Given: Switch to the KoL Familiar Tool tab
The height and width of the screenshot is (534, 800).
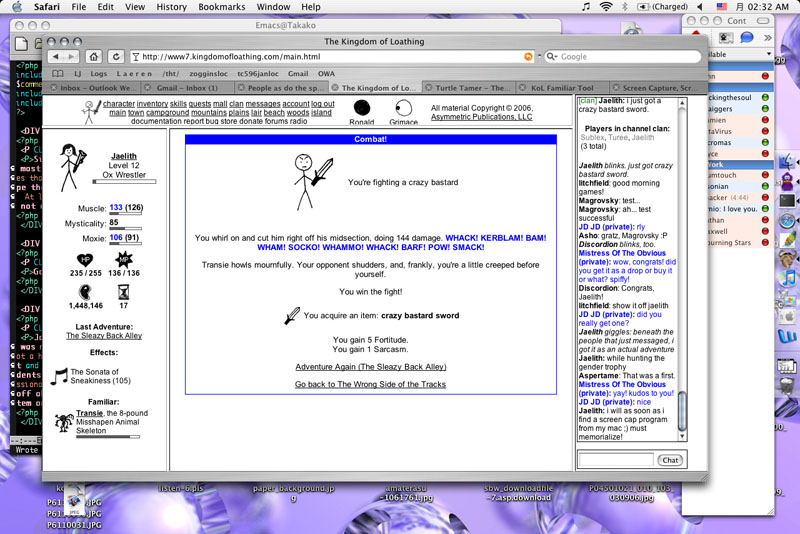Looking at the screenshot, I should [x=562, y=88].
